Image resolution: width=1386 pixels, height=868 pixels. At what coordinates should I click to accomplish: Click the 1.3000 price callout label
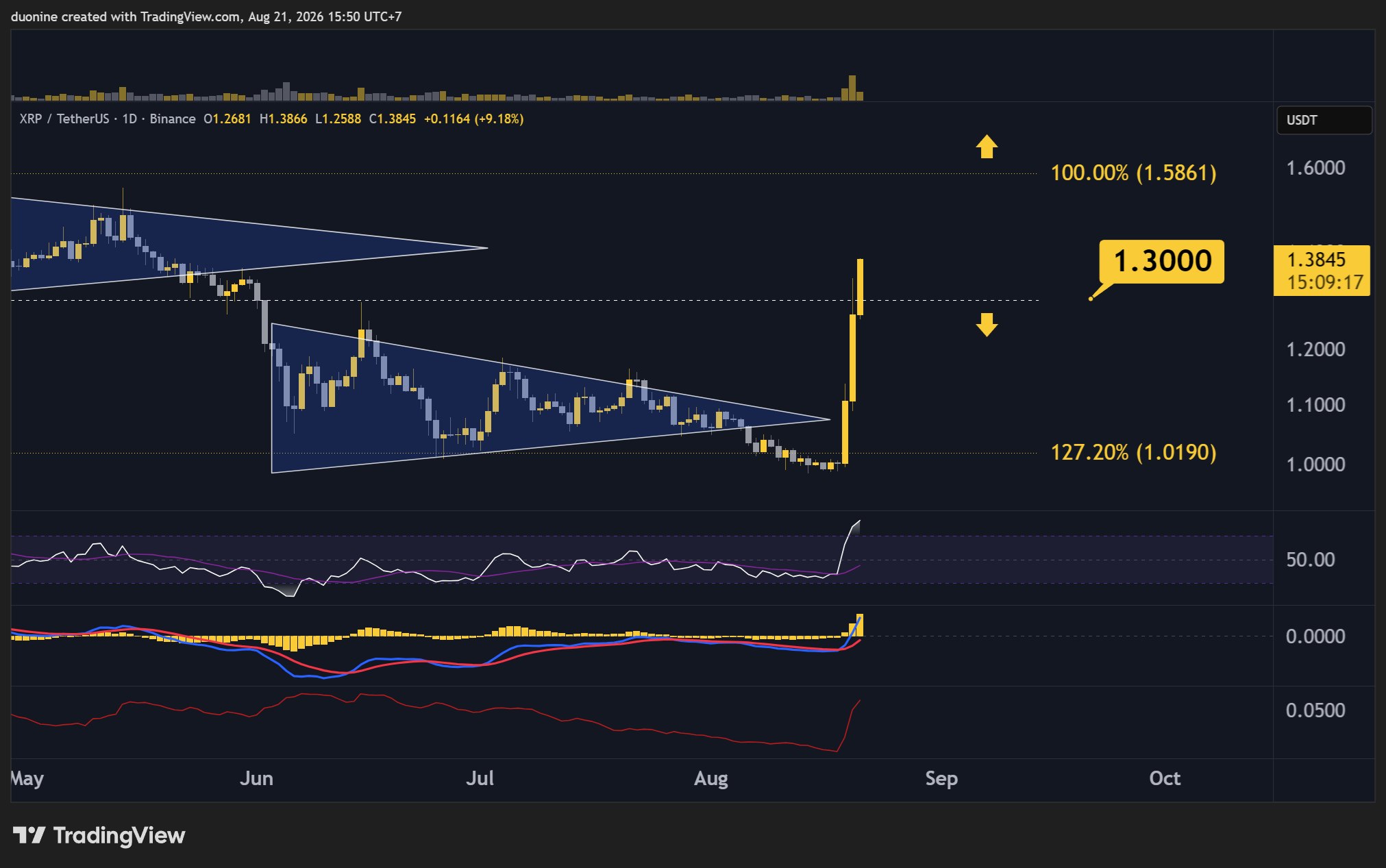click(1162, 261)
